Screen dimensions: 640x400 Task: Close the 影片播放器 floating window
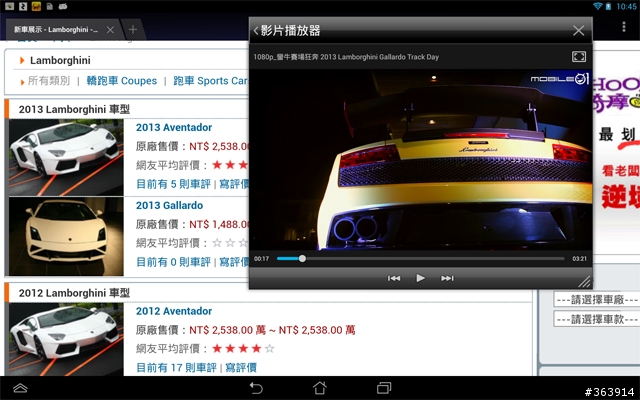click(578, 30)
